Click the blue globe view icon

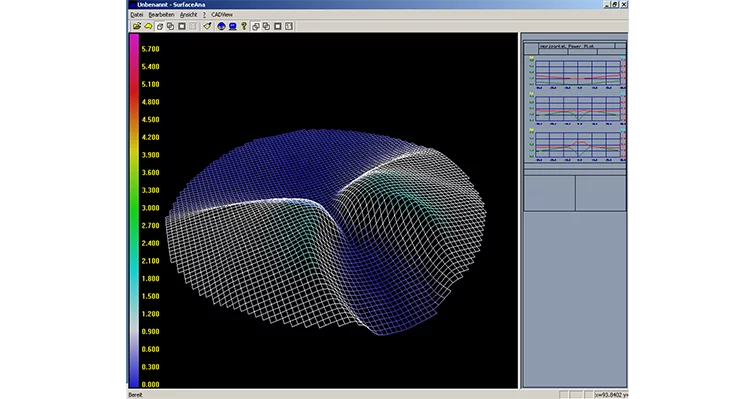221,26
